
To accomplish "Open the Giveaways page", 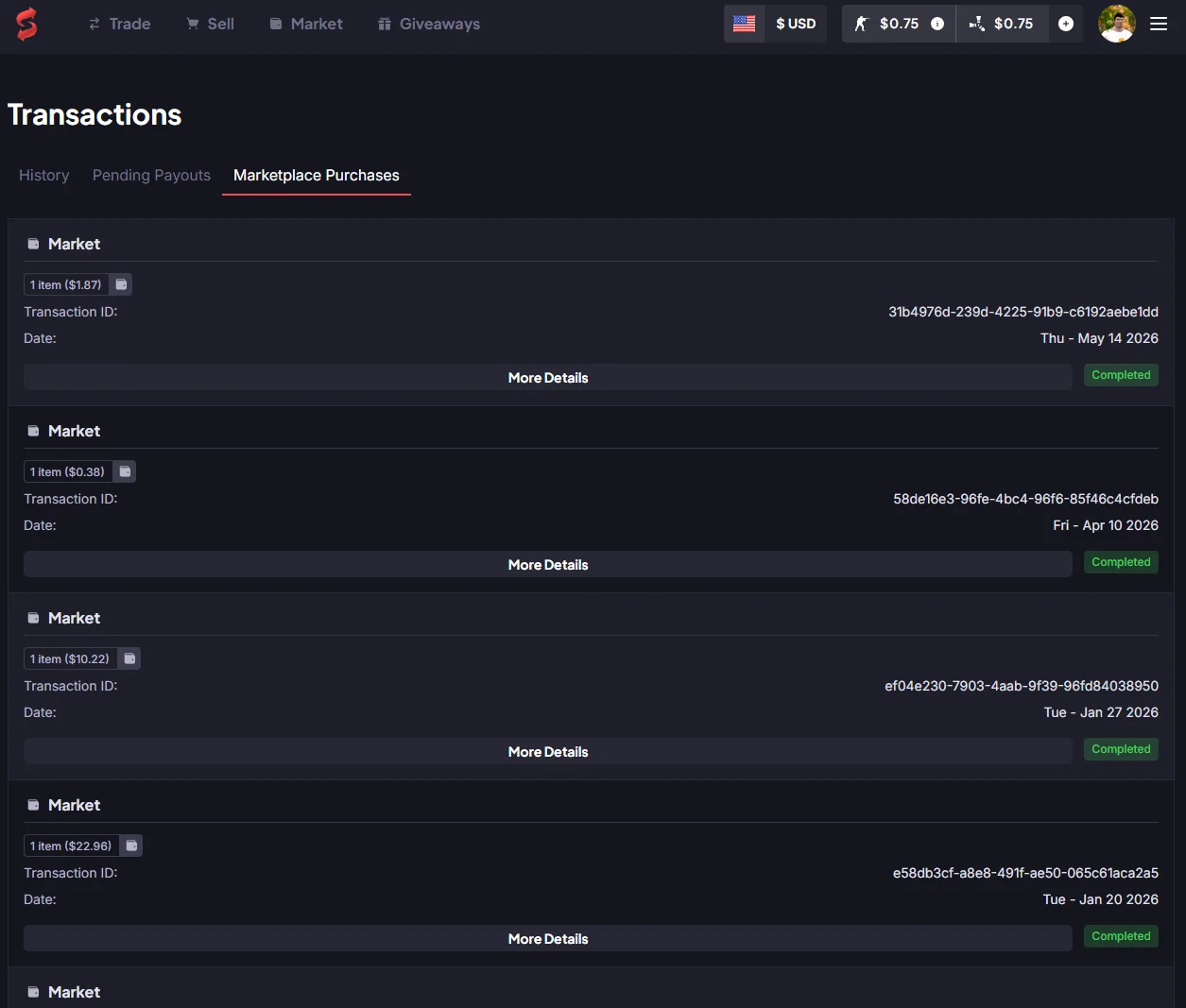I will [429, 24].
